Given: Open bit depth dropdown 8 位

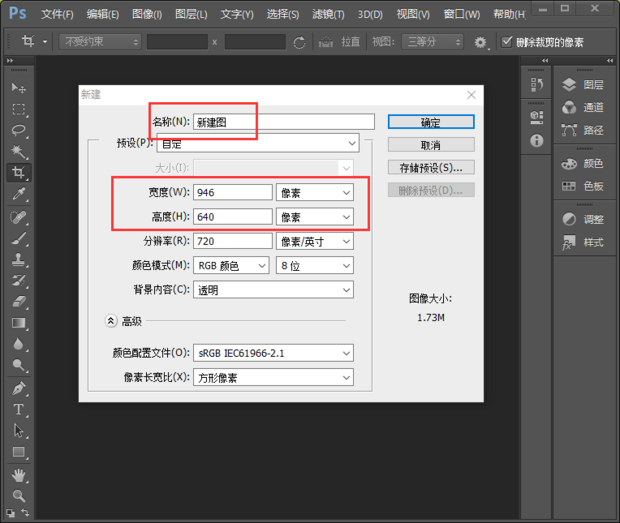Looking at the screenshot, I should 315,265.
